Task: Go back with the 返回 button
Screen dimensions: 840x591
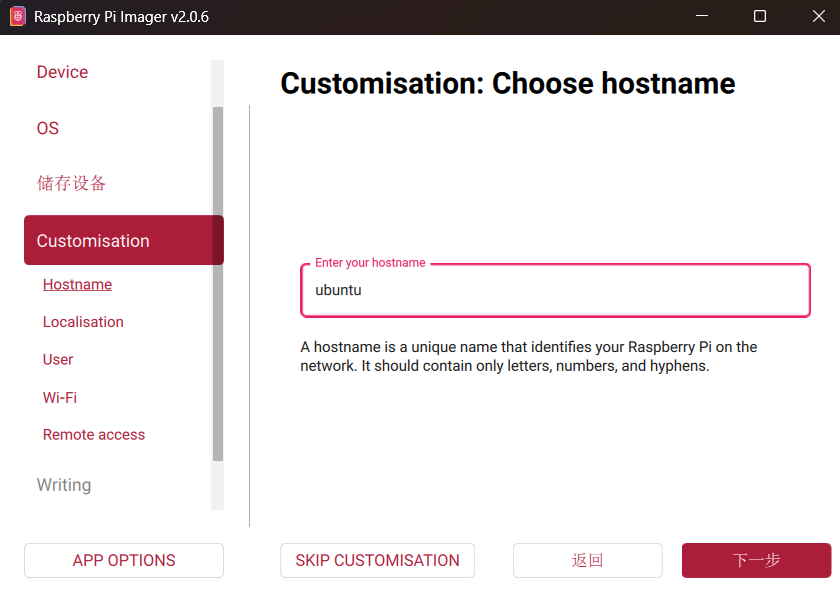Action: click(587, 561)
